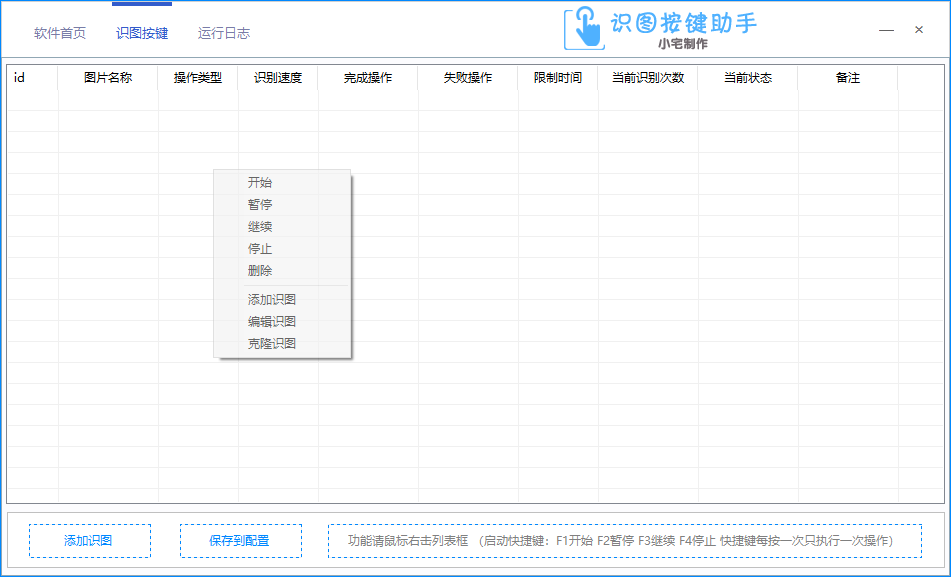Close the app with the X button
Image resolution: width=951 pixels, height=577 pixels.
919,30
